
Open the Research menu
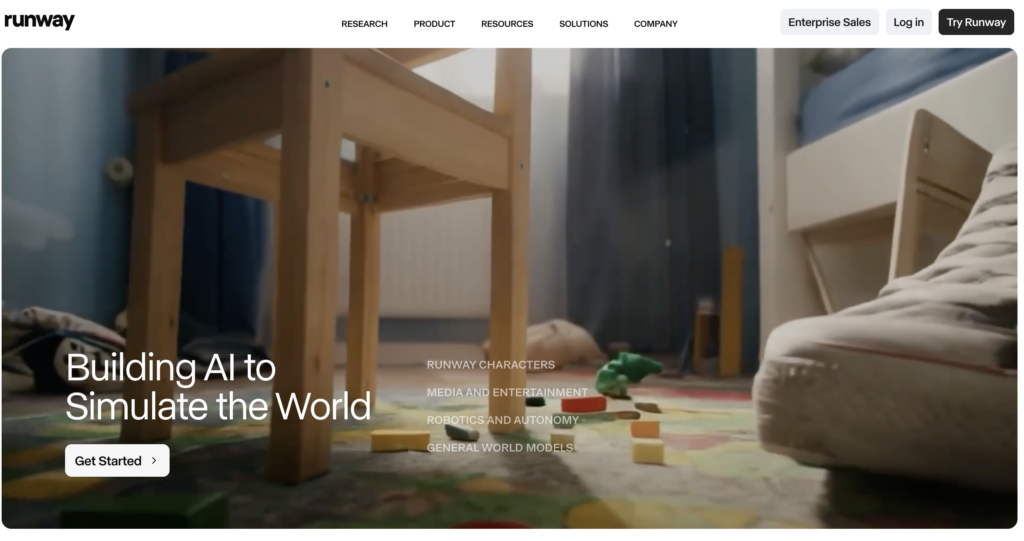pyautogui.click(x=364, y=24)
